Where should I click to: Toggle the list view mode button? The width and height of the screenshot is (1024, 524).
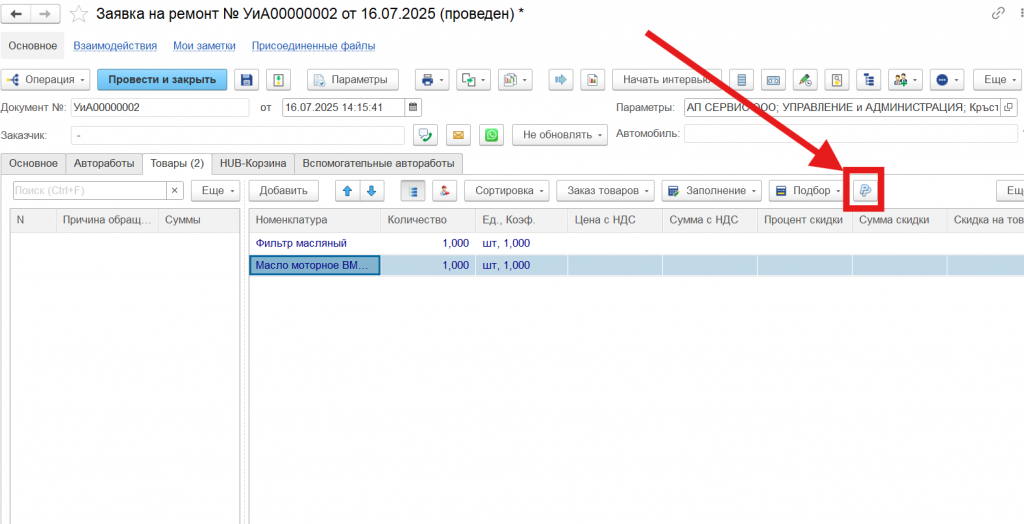(413, 190)
